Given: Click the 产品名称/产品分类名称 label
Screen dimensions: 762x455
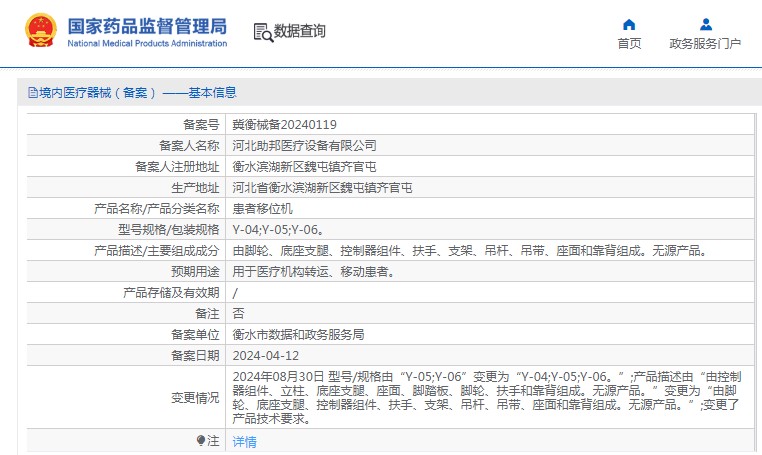Looking at the screenshot, I should tap(156, 209).
